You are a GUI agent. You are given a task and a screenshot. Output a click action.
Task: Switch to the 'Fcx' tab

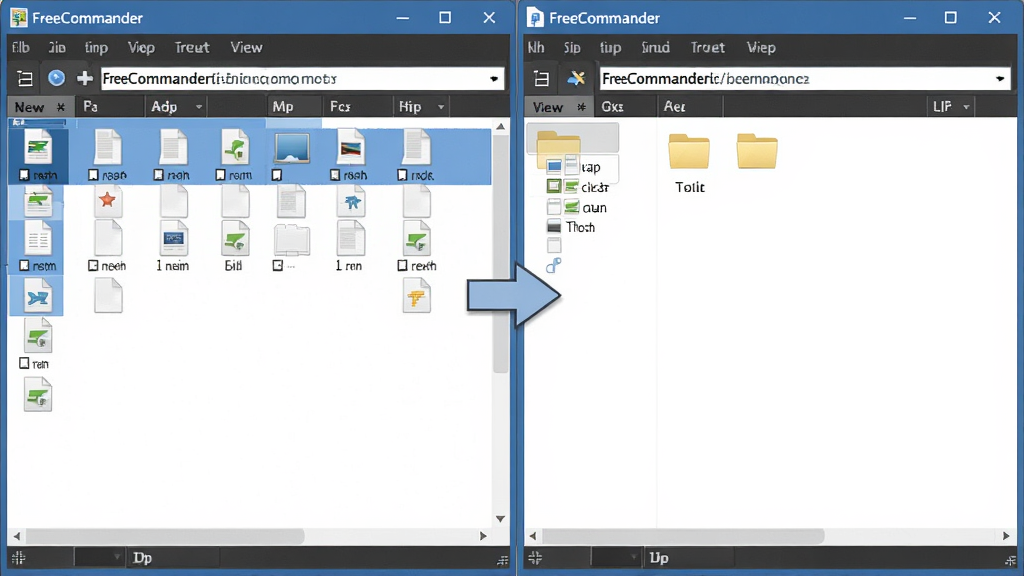[357, 106]
